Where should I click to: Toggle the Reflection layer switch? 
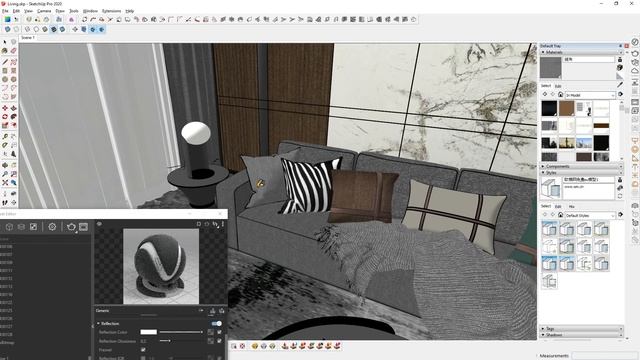pyautogui.click(x=217, y=323)
